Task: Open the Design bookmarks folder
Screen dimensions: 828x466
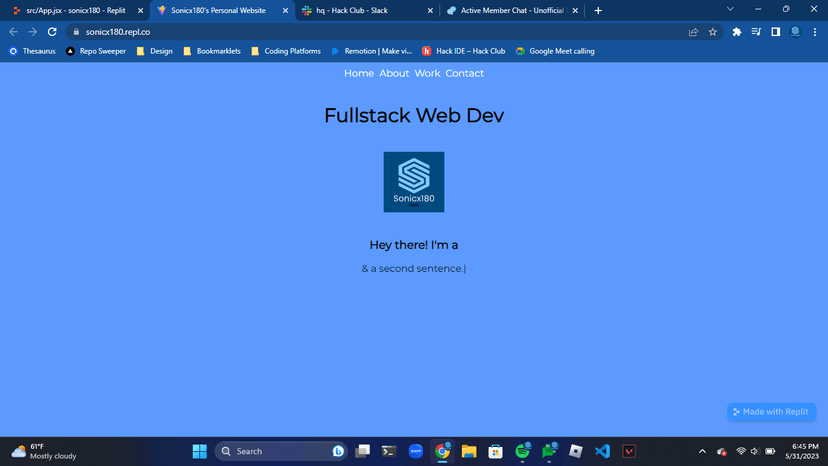Action: coord(154,51)
